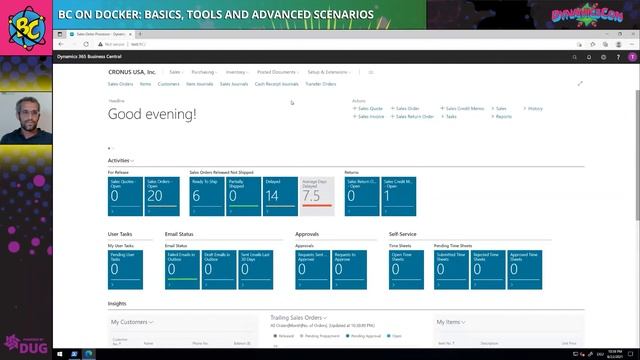
Task: Create a new Sales Invoice
Action: click(x=369, y=117)
